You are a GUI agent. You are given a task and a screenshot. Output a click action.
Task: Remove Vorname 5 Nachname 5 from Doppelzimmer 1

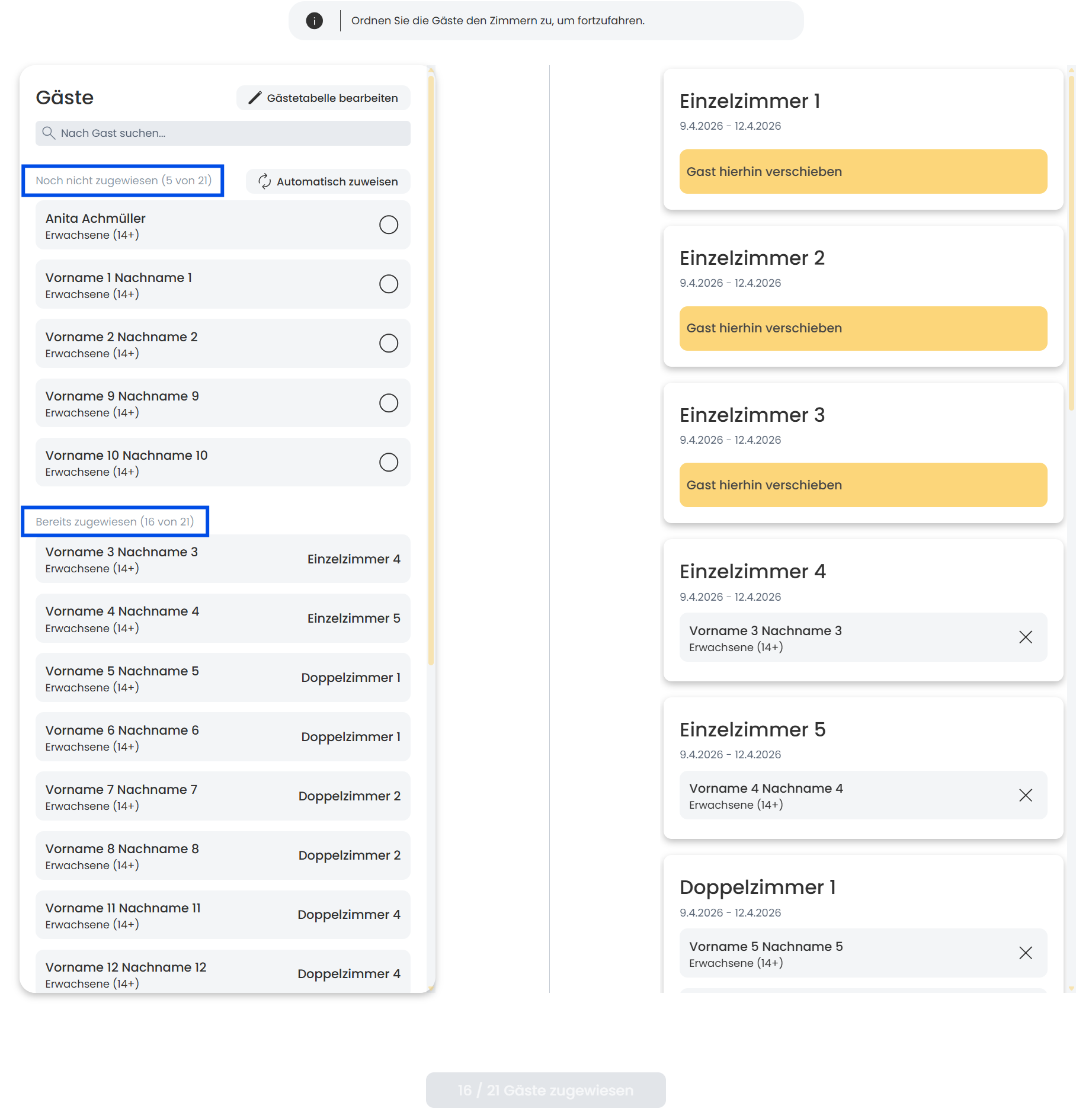tap(1025, 953)
